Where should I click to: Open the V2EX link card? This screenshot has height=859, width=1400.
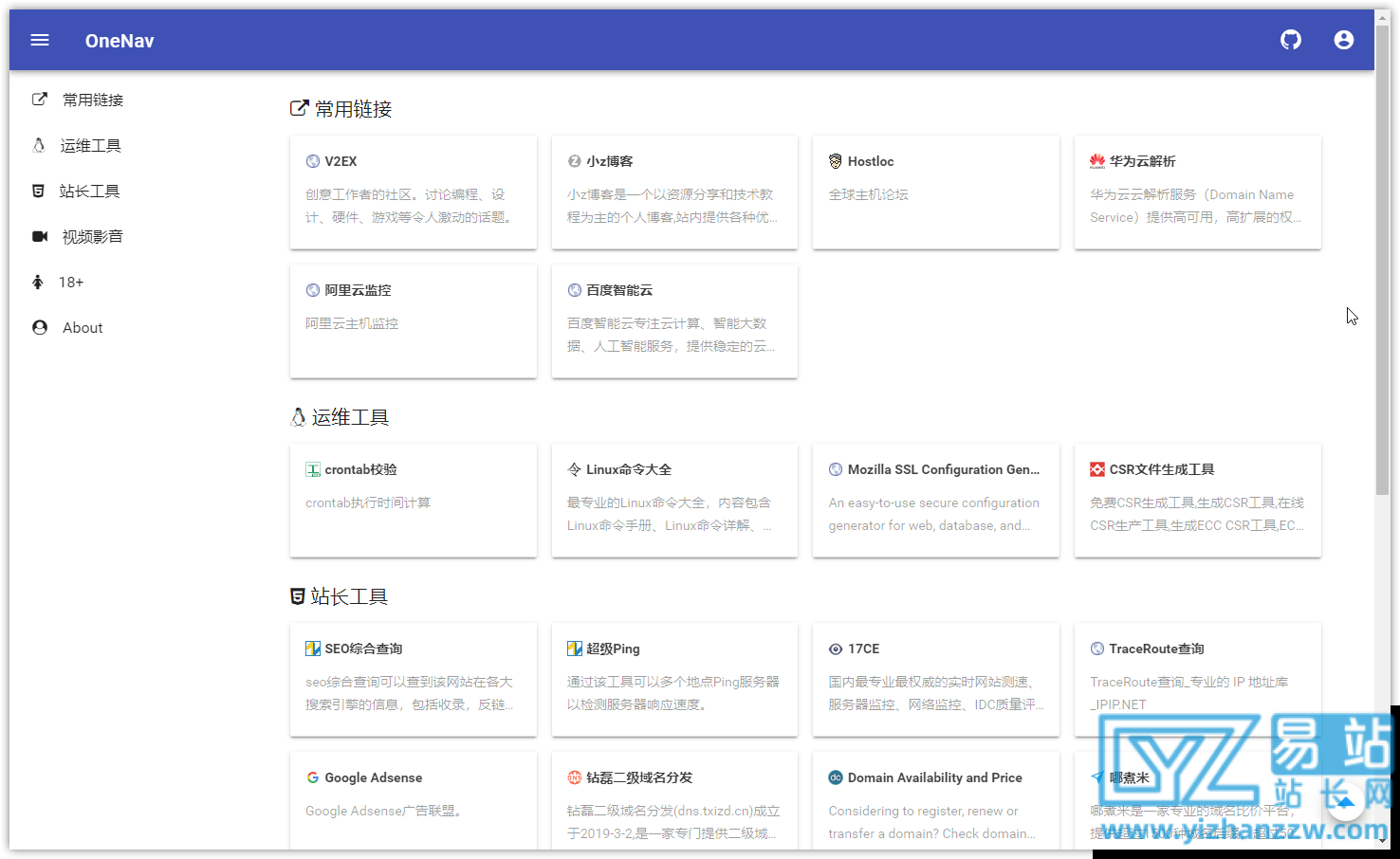click(414, 192)
